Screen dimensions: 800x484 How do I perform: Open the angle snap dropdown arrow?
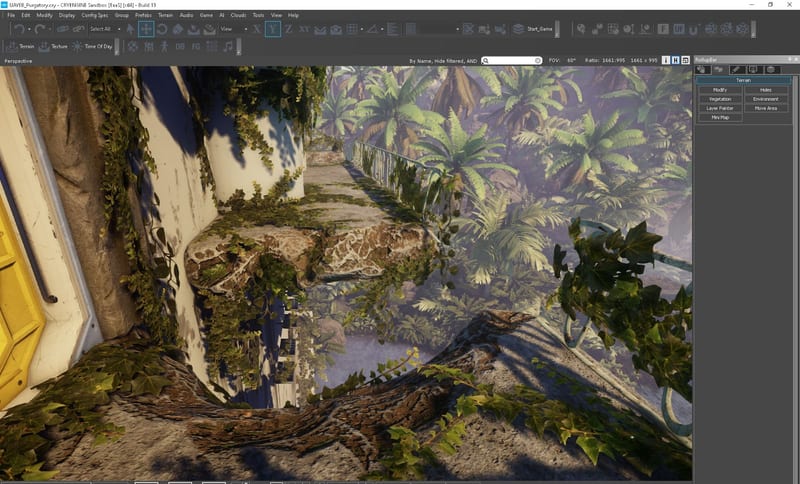382,29
